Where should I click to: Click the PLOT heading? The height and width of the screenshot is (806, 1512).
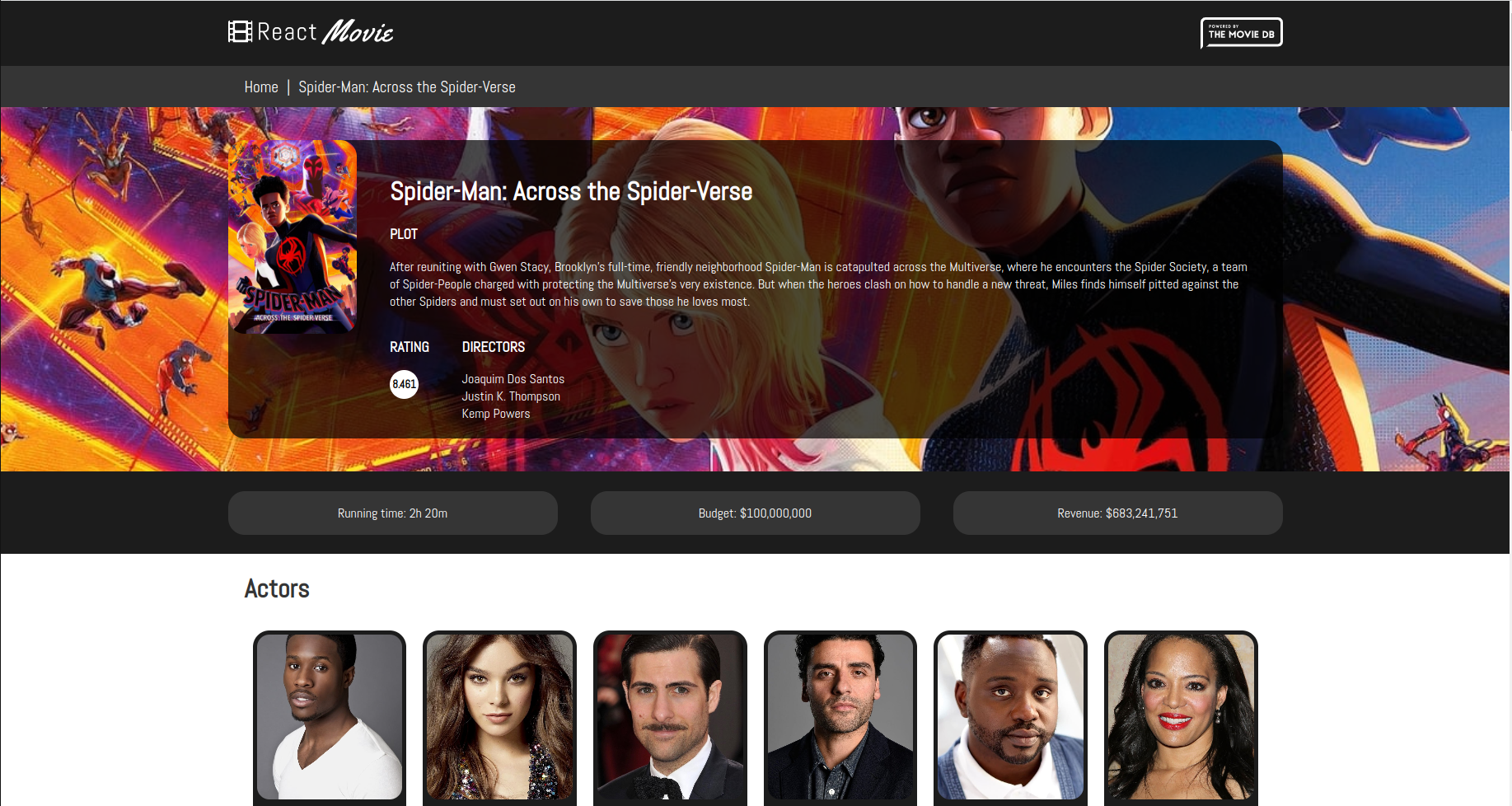[404, 234]
